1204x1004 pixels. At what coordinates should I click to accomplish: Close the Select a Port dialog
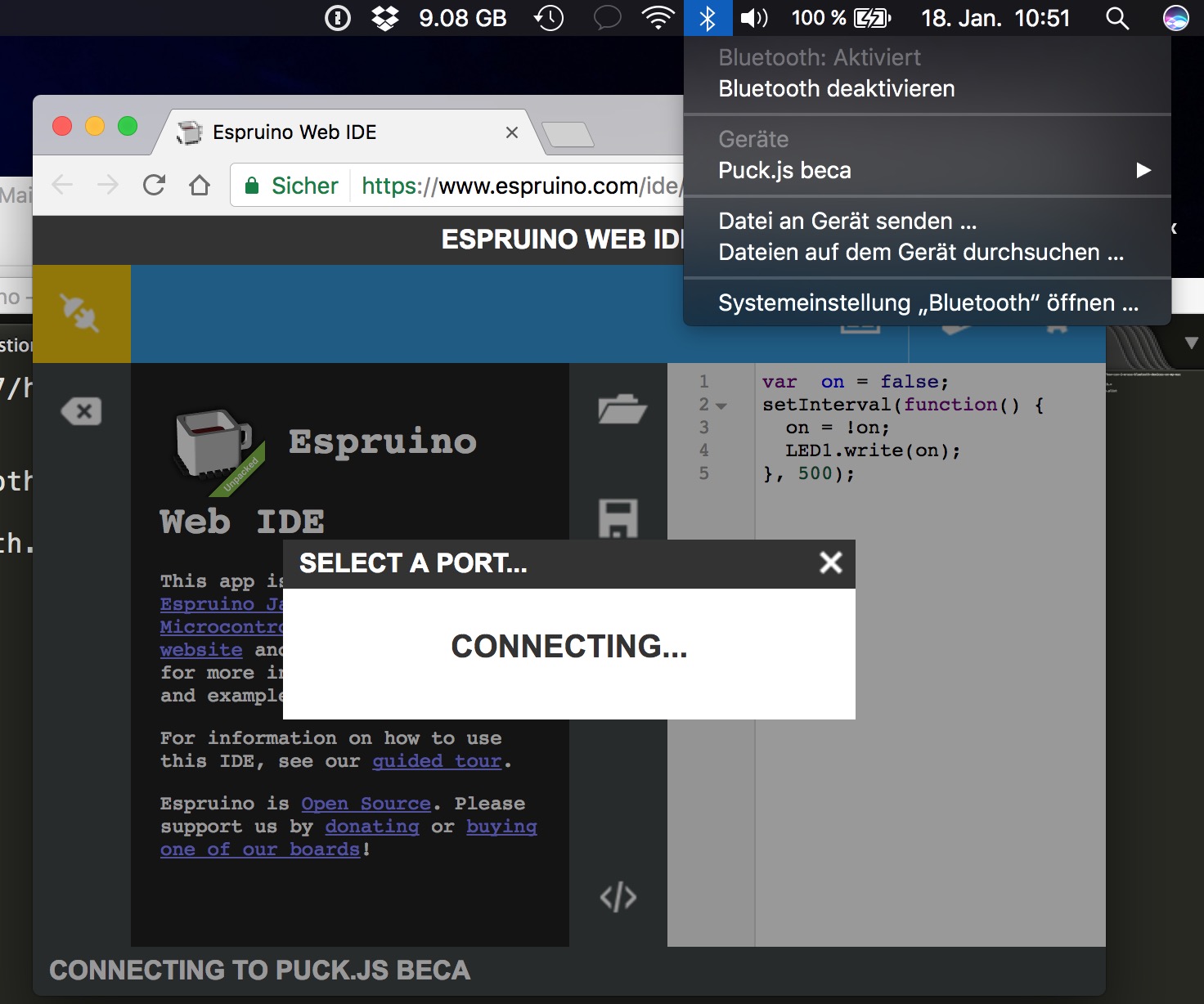[x=830, y=563]
